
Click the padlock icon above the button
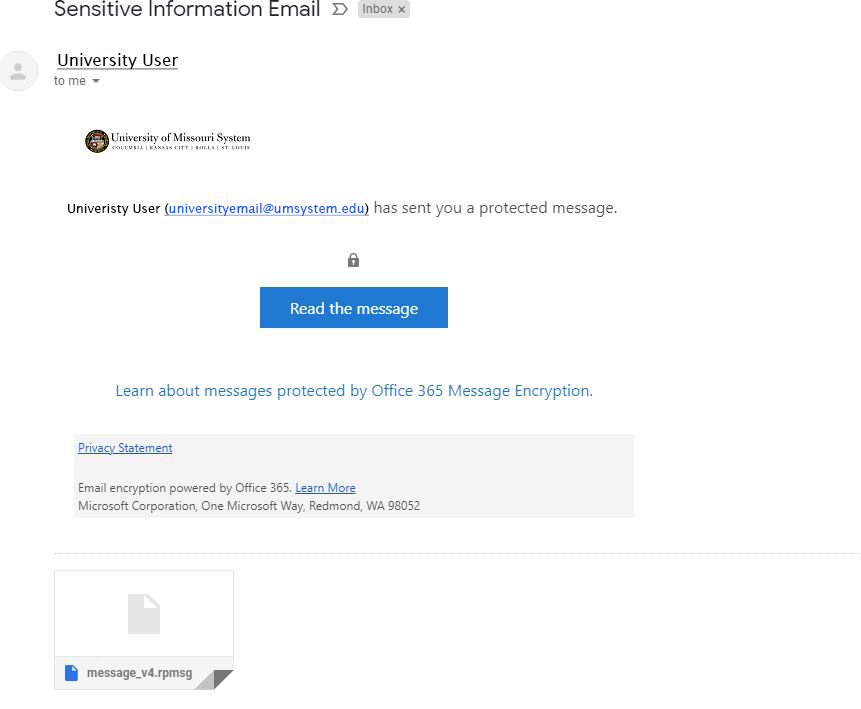pos(353,260)
